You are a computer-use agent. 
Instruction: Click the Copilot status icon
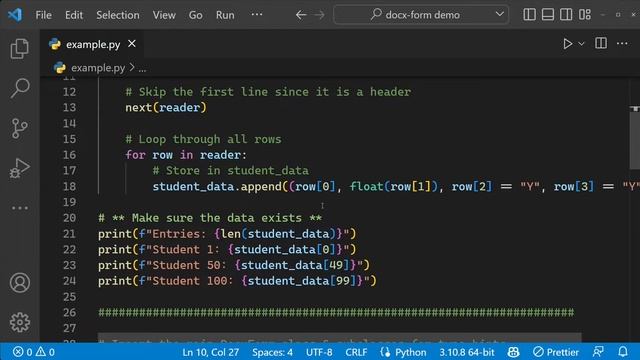[x=513, y=352]
